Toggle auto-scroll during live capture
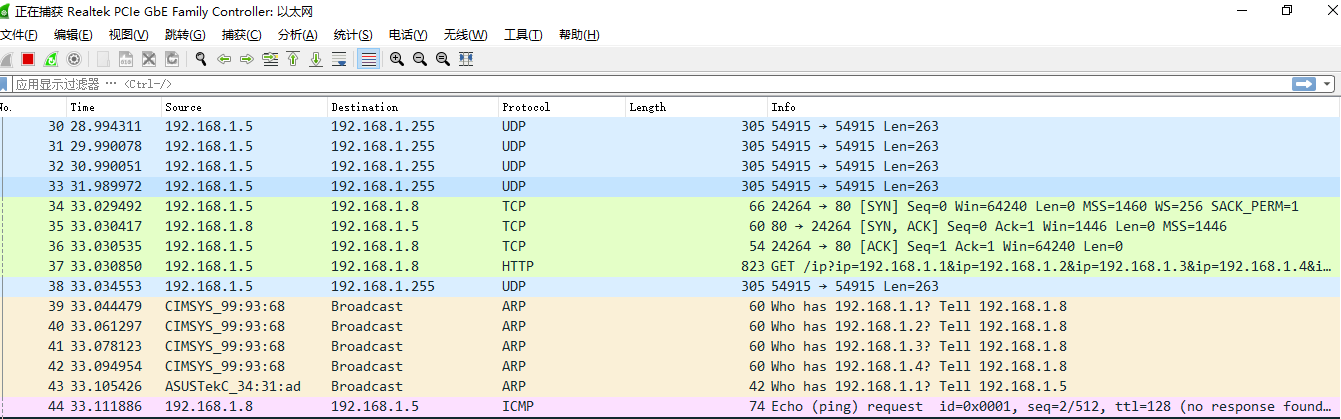This screenshot has width=1341, height=419. tap(339, 59)
